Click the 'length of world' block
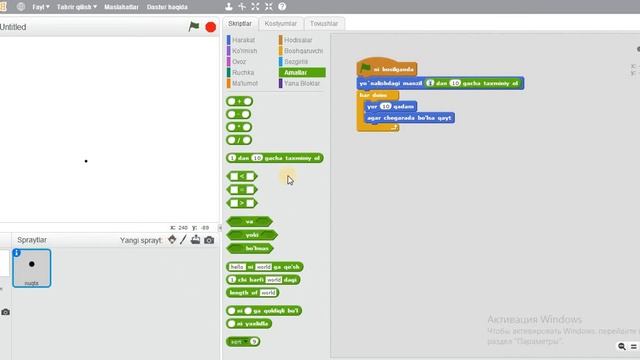Image resolution: width=640 pixels, height=360 pixels. point(253,293)
